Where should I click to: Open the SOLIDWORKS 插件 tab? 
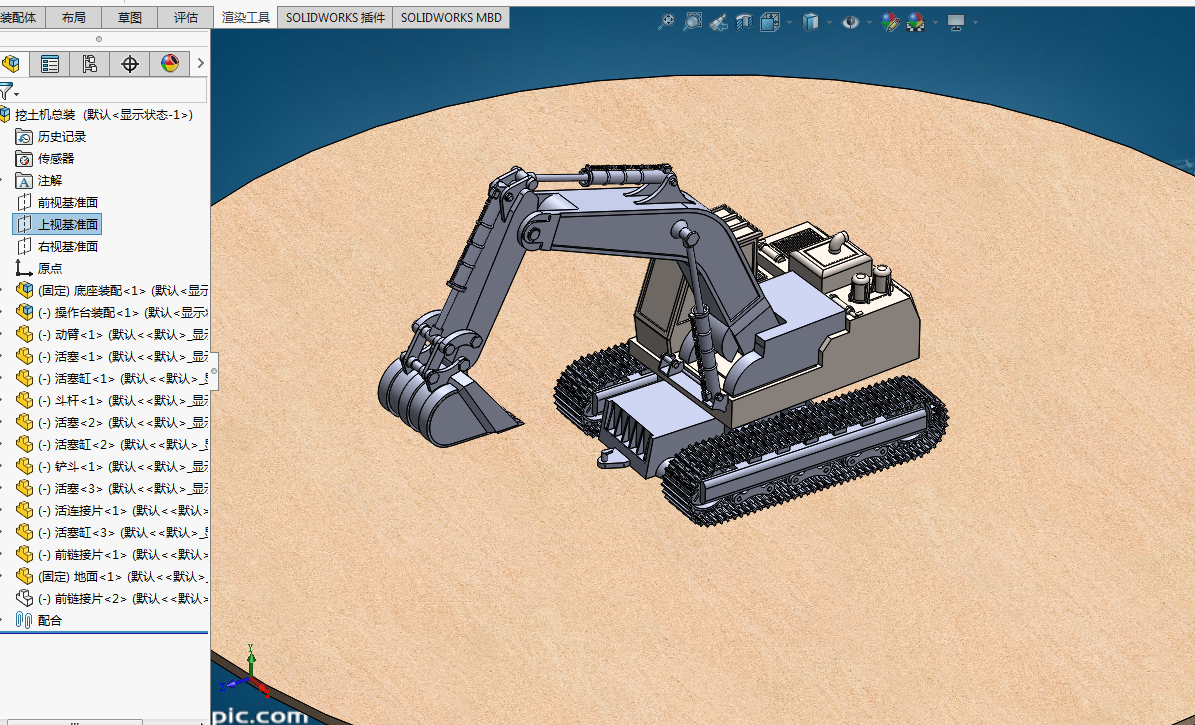(x=335, y=18)
